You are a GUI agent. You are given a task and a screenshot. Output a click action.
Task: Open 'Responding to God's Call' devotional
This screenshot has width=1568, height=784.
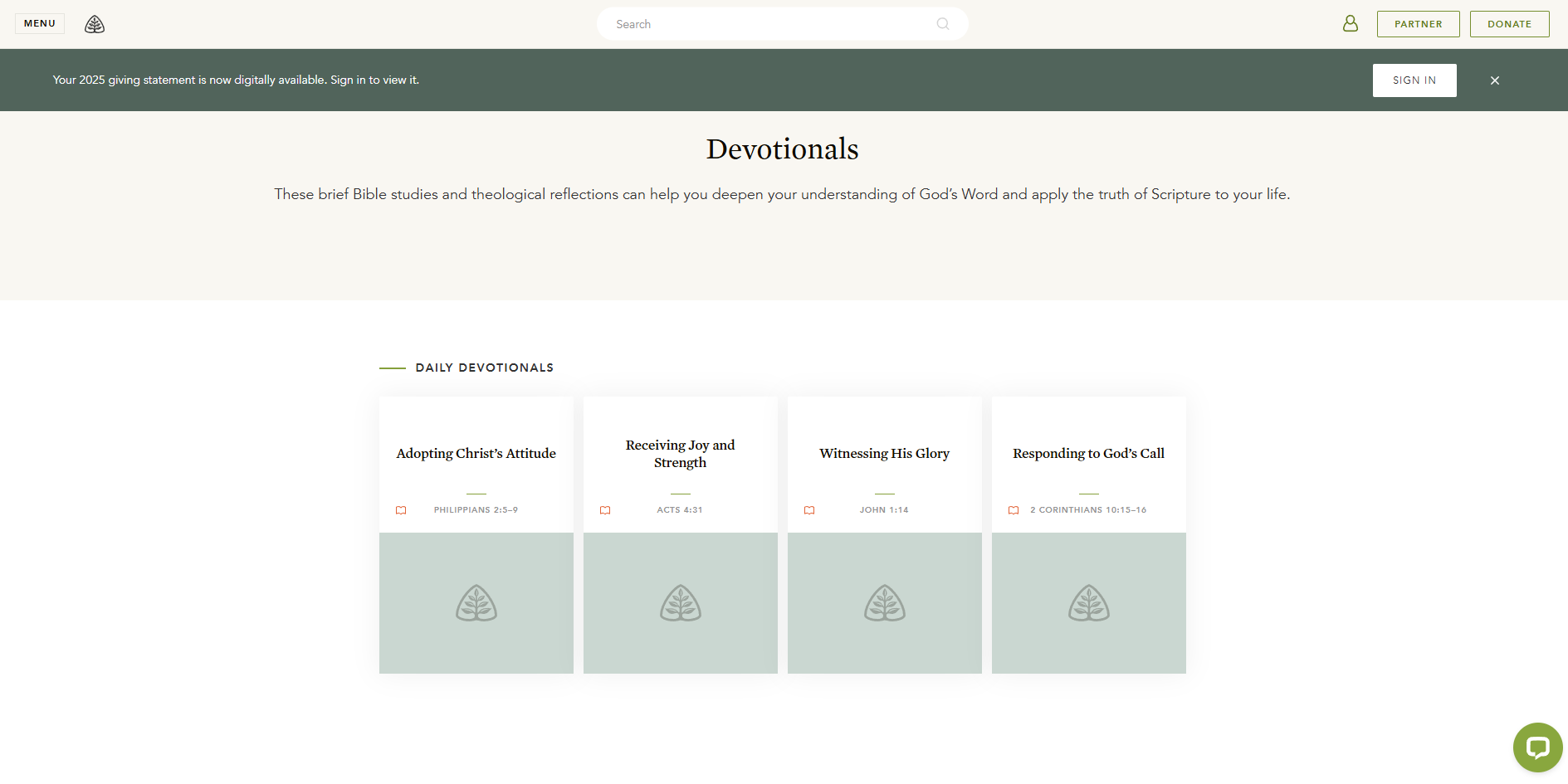pos(1088,454)
